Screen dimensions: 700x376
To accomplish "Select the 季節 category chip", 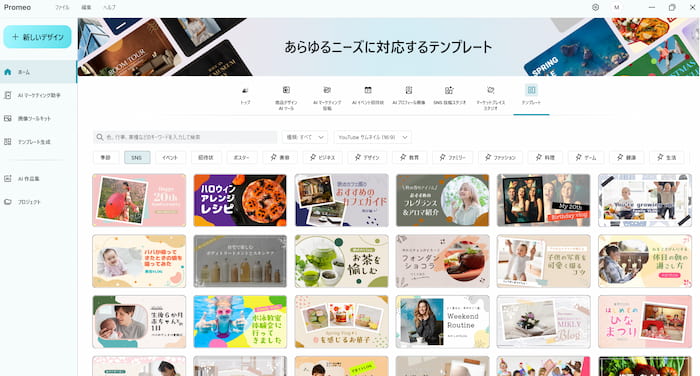I will pyautogui.click(x=105, y=158).
